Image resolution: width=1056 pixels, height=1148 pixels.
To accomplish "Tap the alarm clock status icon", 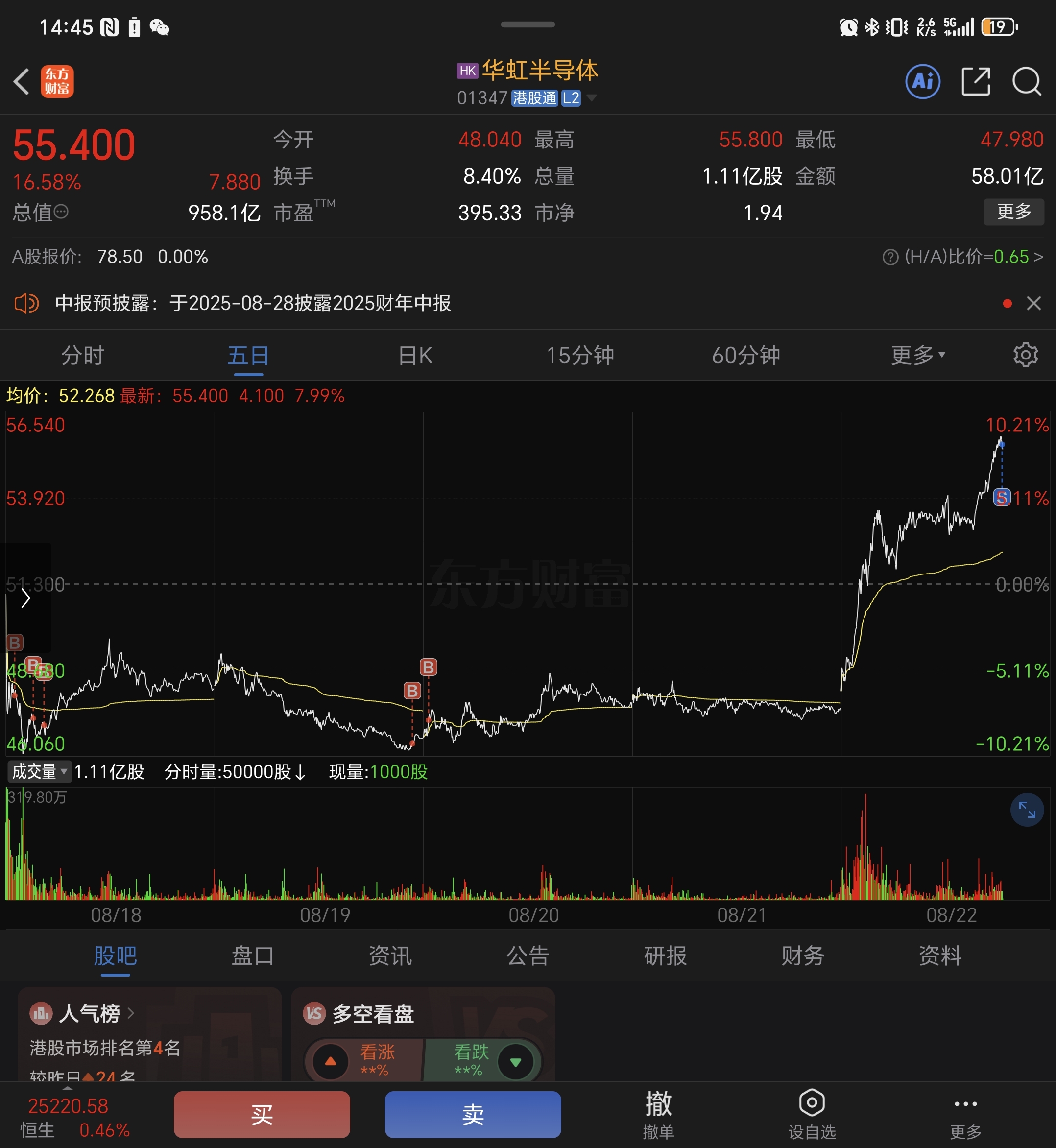I will (848, 27).
